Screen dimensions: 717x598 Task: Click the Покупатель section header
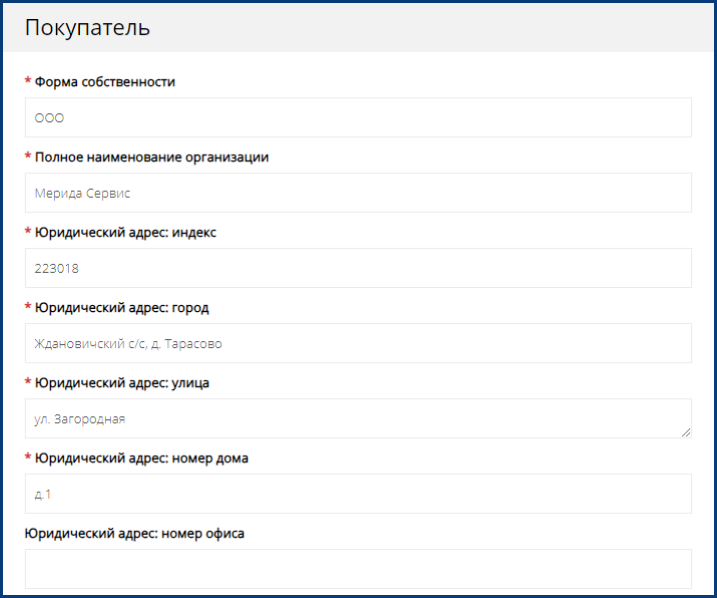point(87,28)
